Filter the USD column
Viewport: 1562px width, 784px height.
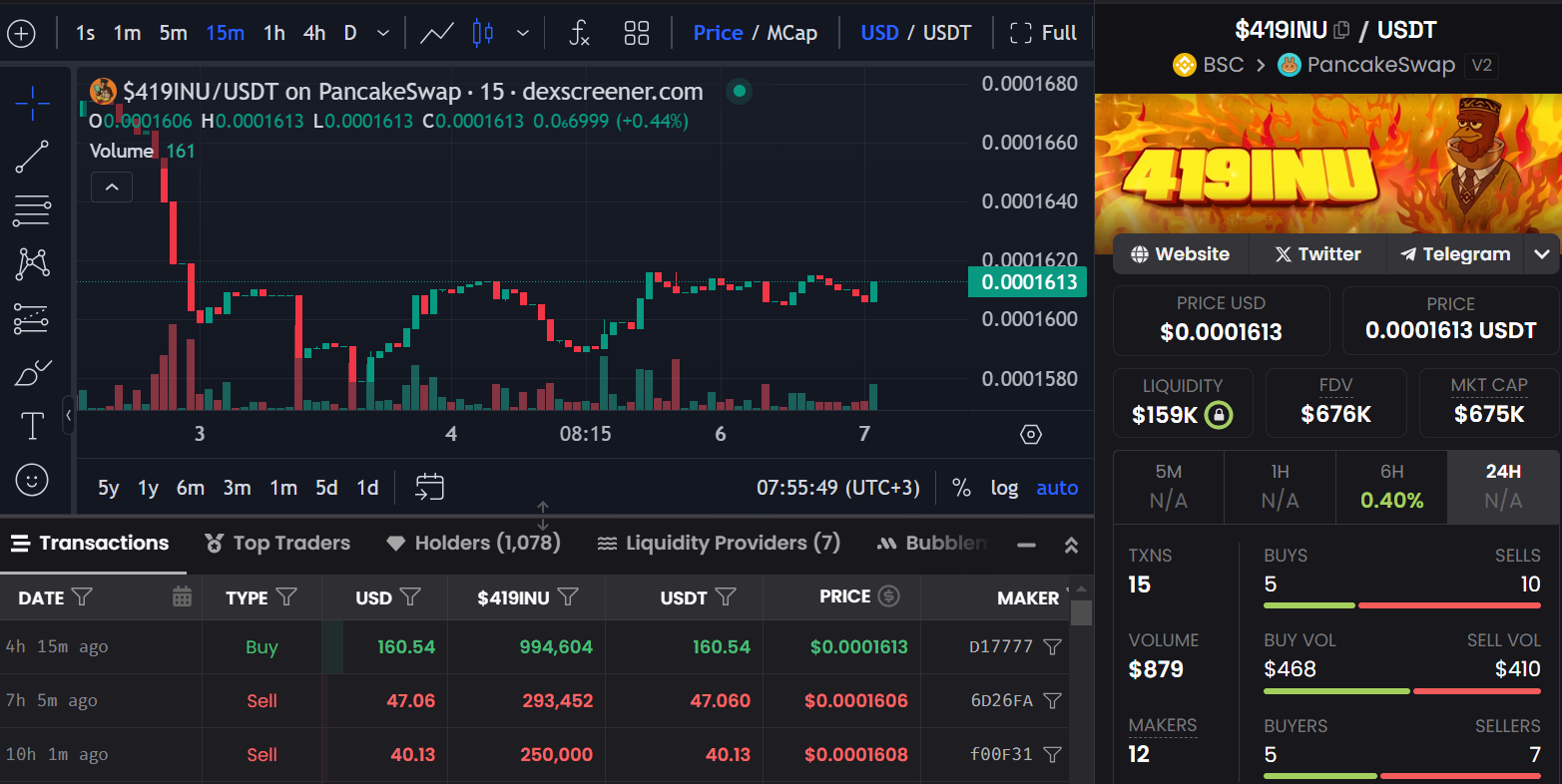410,596
